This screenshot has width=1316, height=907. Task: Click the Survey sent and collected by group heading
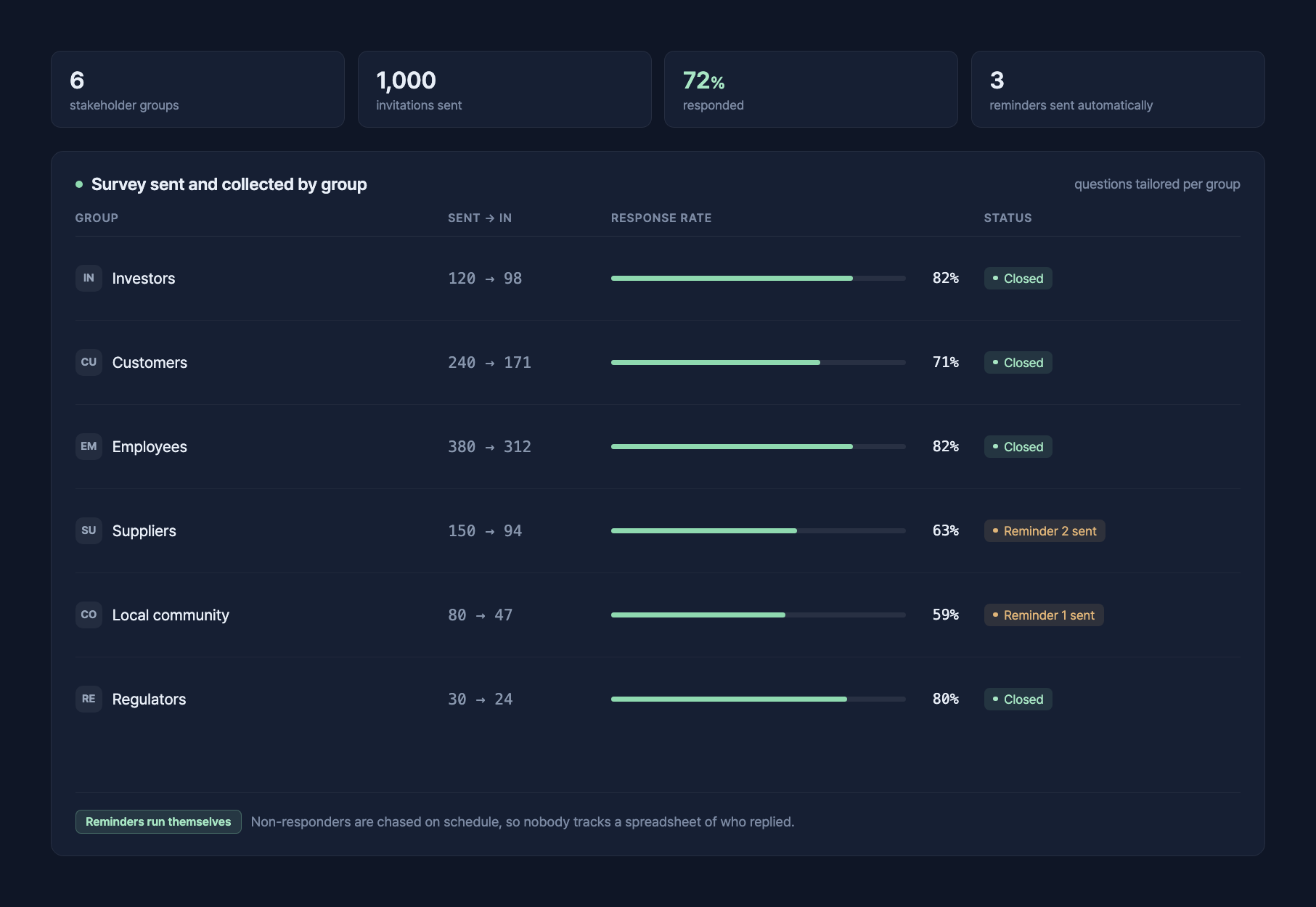(x=229, y=184)
